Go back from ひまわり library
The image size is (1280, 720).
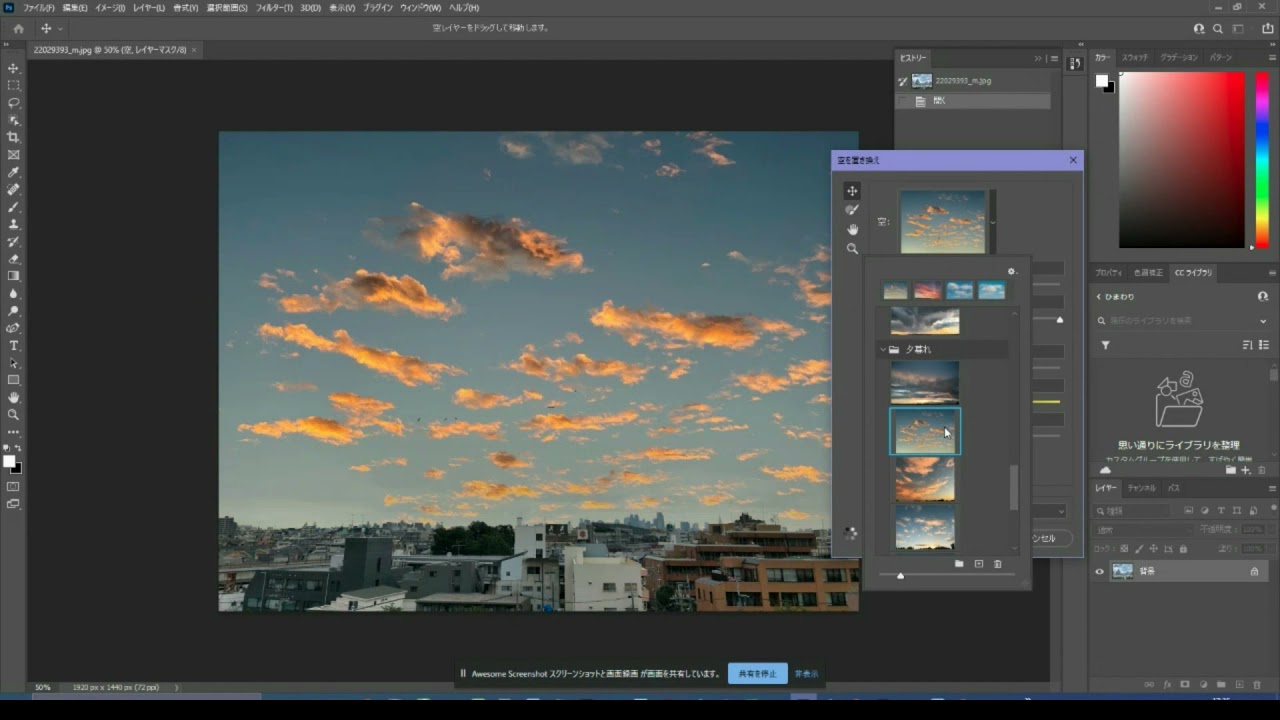click(1098, 297)
